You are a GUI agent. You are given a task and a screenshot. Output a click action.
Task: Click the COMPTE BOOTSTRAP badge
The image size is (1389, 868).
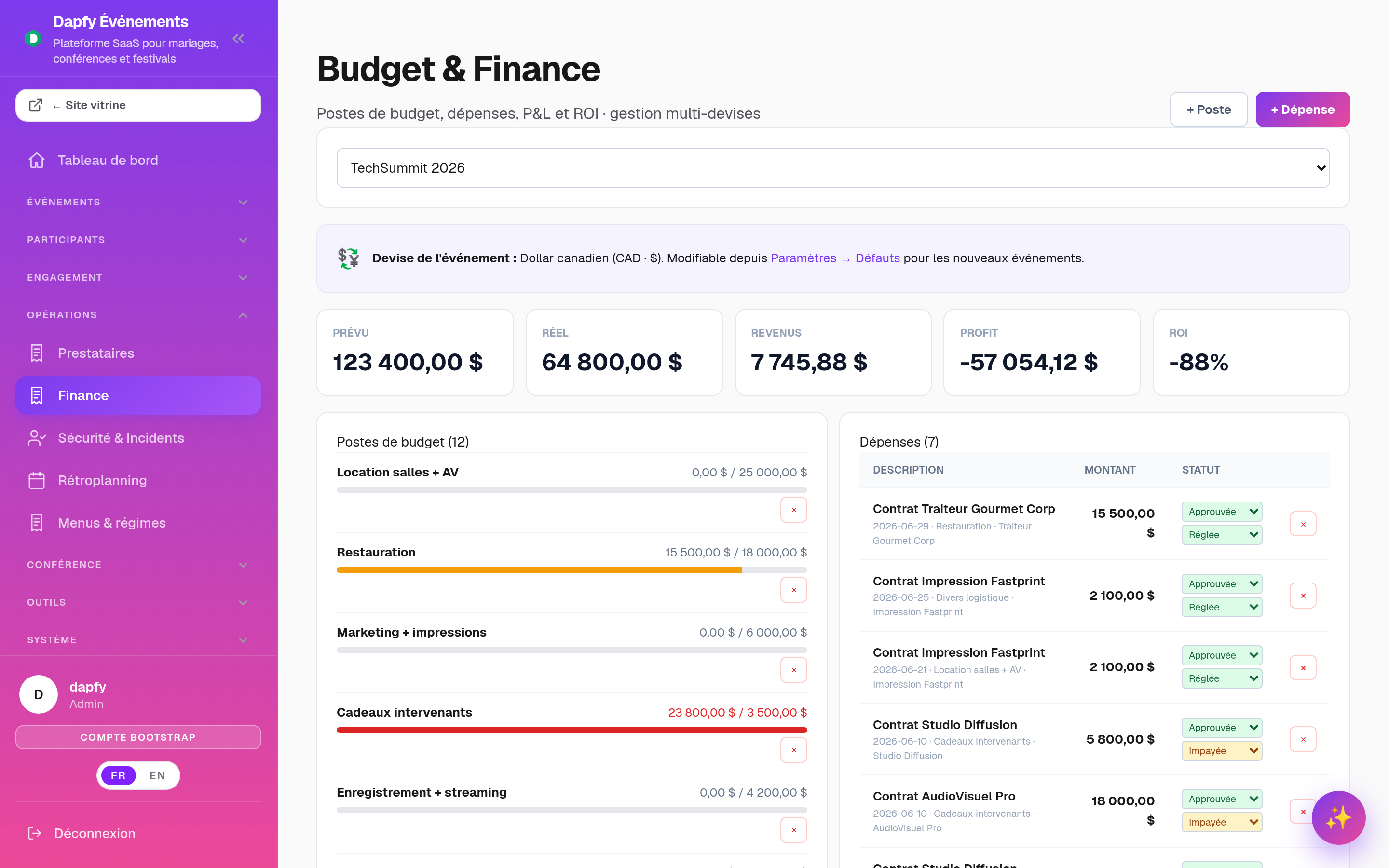138,737
